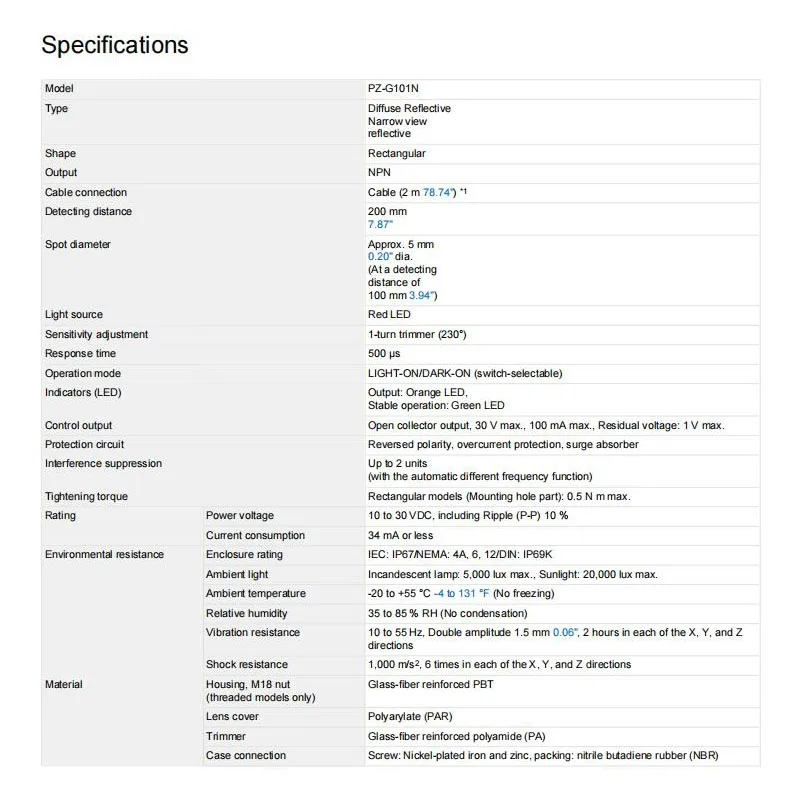Click the Glass-fiber reinforced PBT housing value

point(431,684)
